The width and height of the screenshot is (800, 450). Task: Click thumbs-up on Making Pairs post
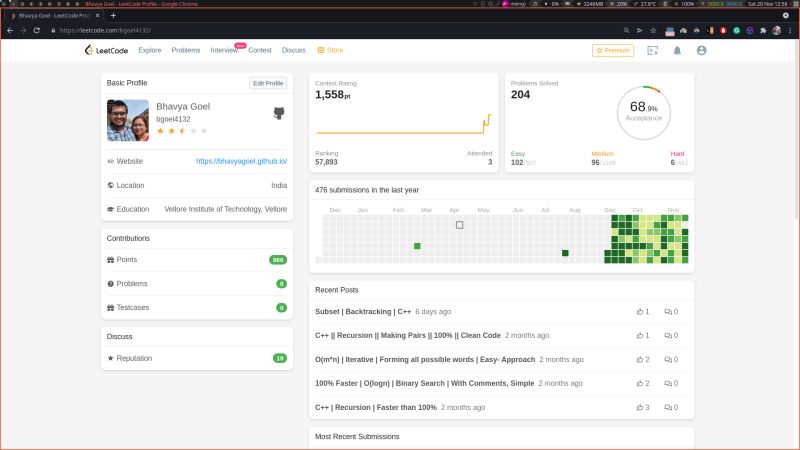tap(640, 335)
